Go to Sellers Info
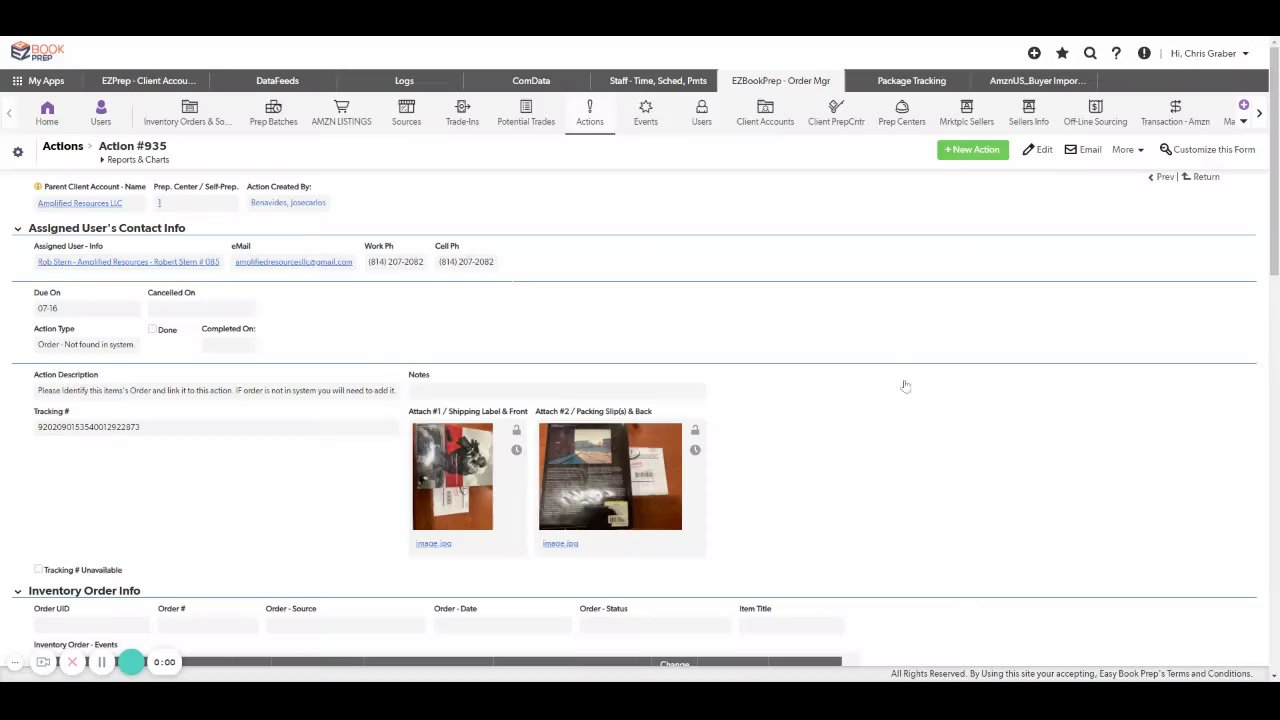 (1028, 113)
